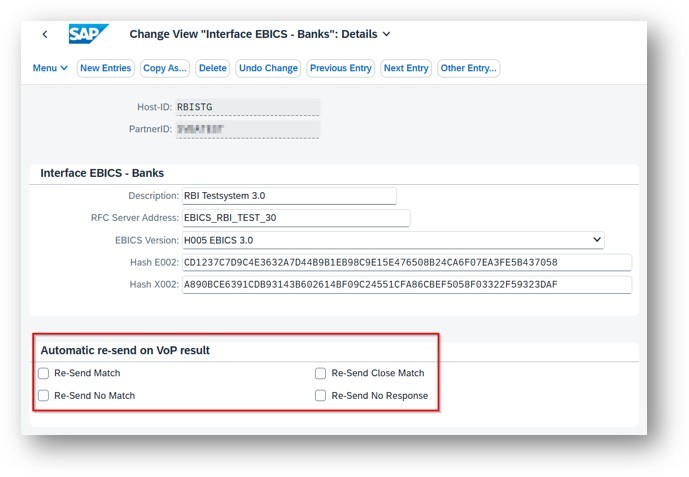Open Other Entry... dialog
The width and height of the screenshot is (689, 477).
coord(468,68)
